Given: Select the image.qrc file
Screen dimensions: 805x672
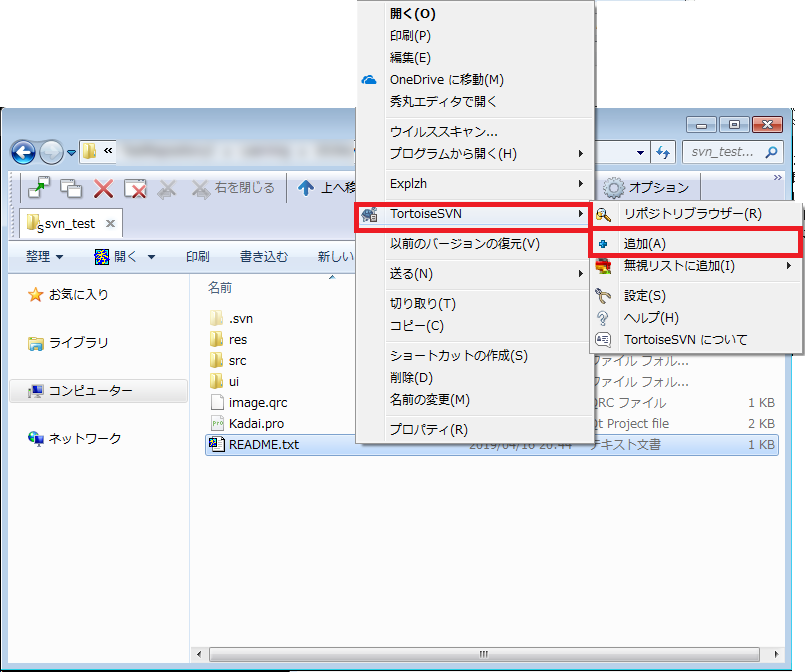Looking at the screenshot, I should click(x=248, y=402).
